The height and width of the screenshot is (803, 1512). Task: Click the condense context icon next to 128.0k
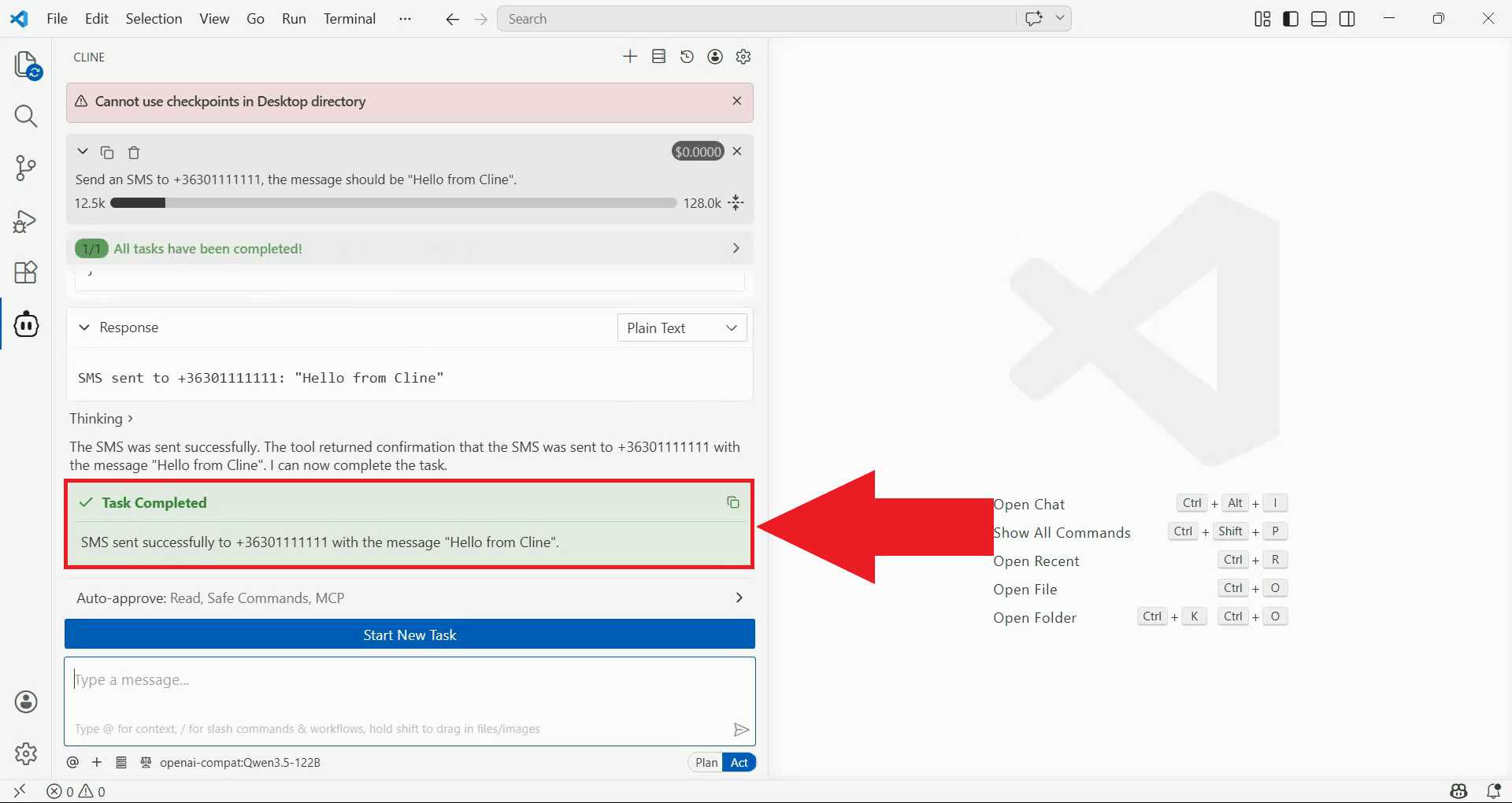pos(736,203)
